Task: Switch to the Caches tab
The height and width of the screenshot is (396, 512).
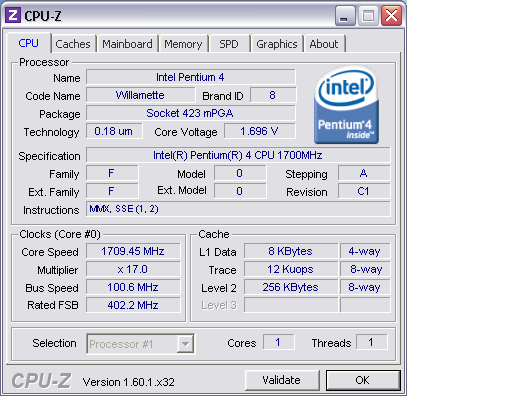Action: pos(73,44)
